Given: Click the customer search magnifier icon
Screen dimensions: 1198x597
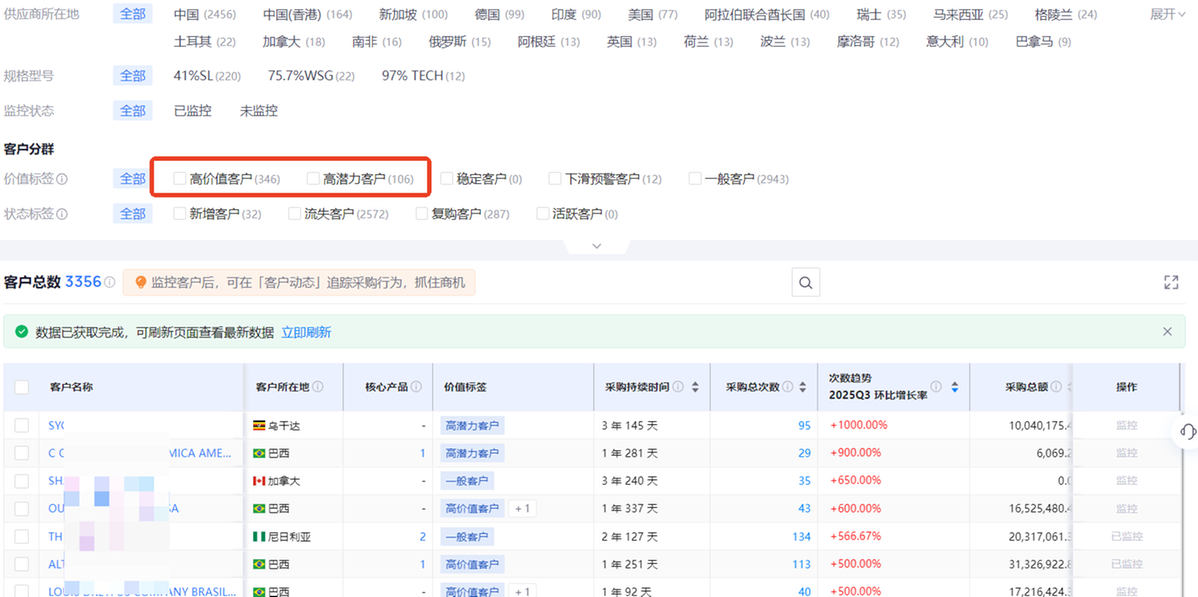Looking at the screenshot, I should point(805,283).
